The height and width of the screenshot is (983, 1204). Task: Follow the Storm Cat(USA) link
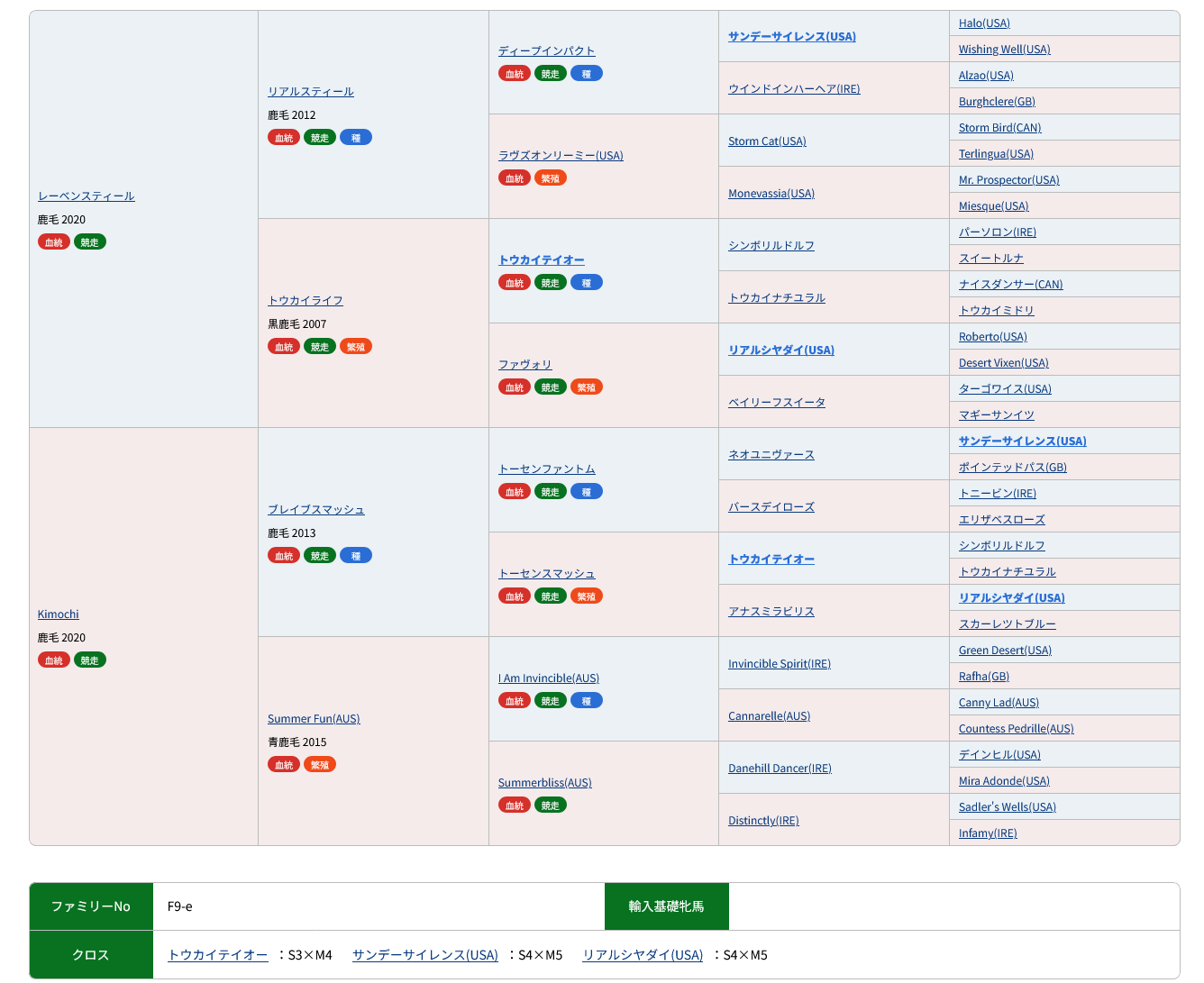(767, 141)
